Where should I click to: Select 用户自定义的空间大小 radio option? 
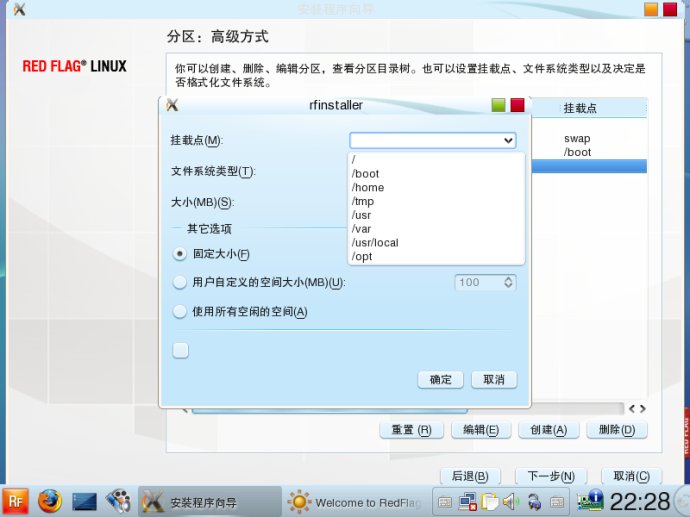(x=180, y=283)
